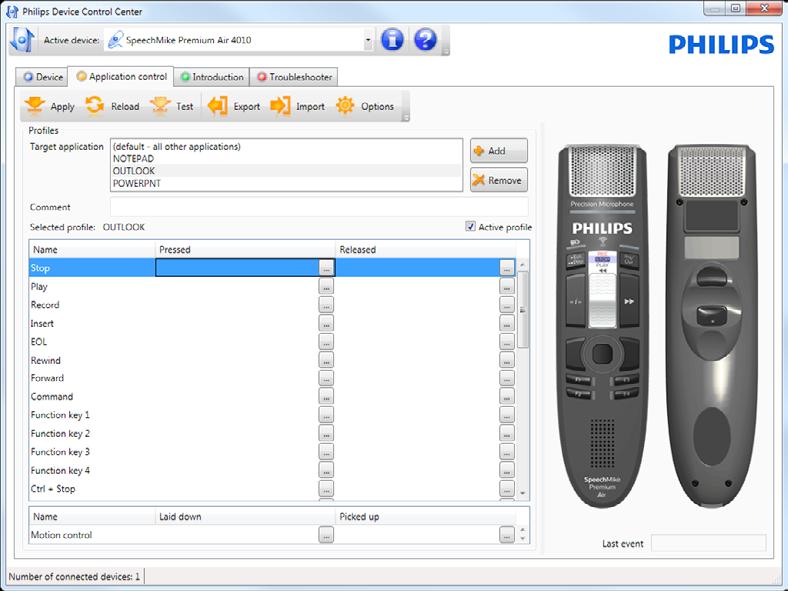Open Pressed ellipsis button for Rewind
The width and height of the screenshot is (788, 591).
[x=326, y=360]
